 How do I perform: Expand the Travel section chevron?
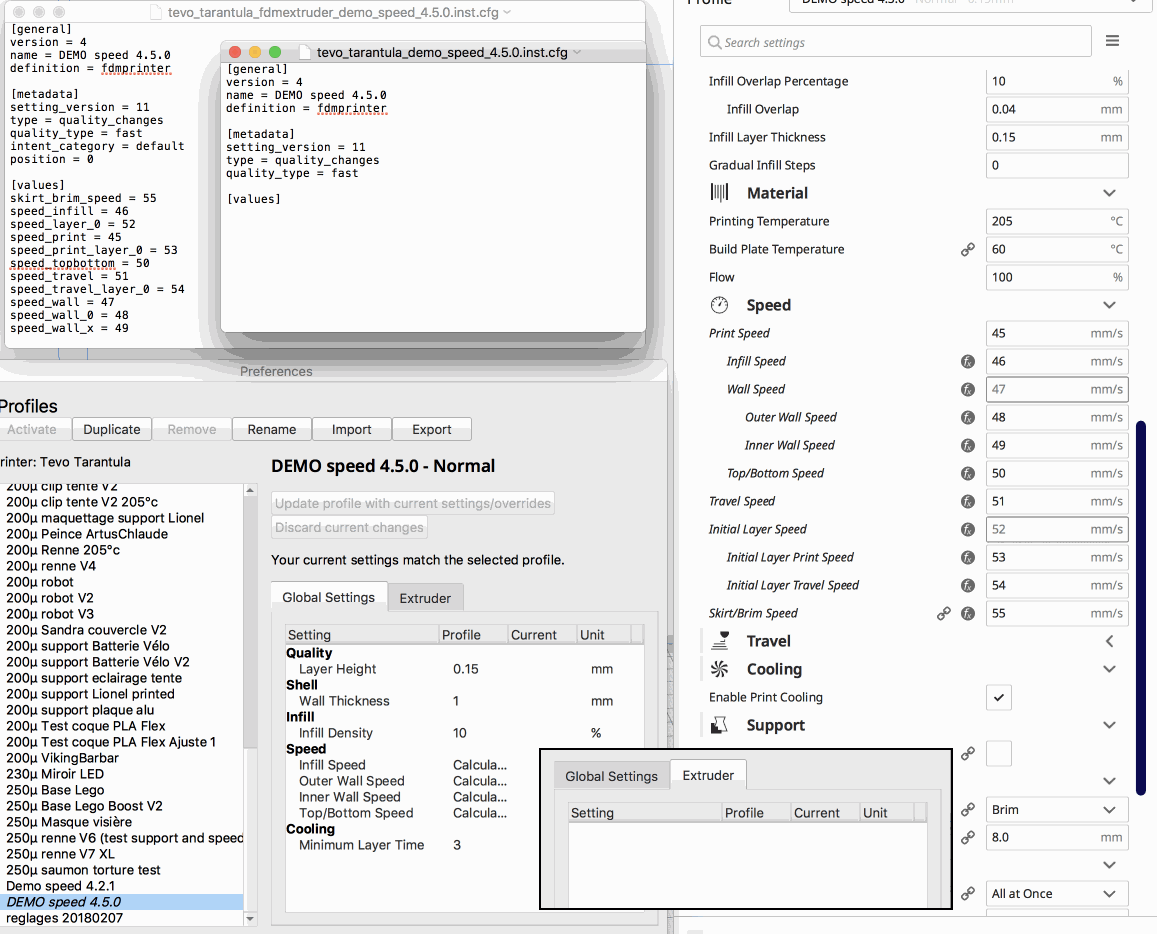point(1108,641)
